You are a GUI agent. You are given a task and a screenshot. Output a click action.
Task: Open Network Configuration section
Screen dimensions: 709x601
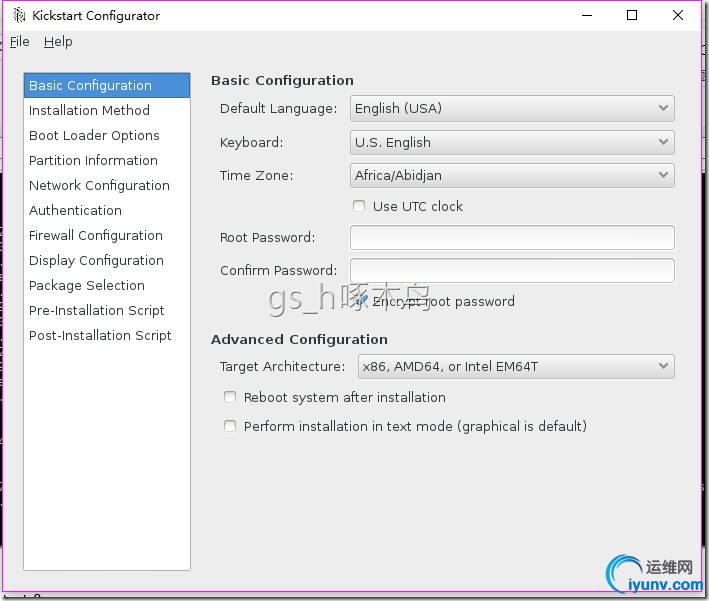(x=107, y=185)
